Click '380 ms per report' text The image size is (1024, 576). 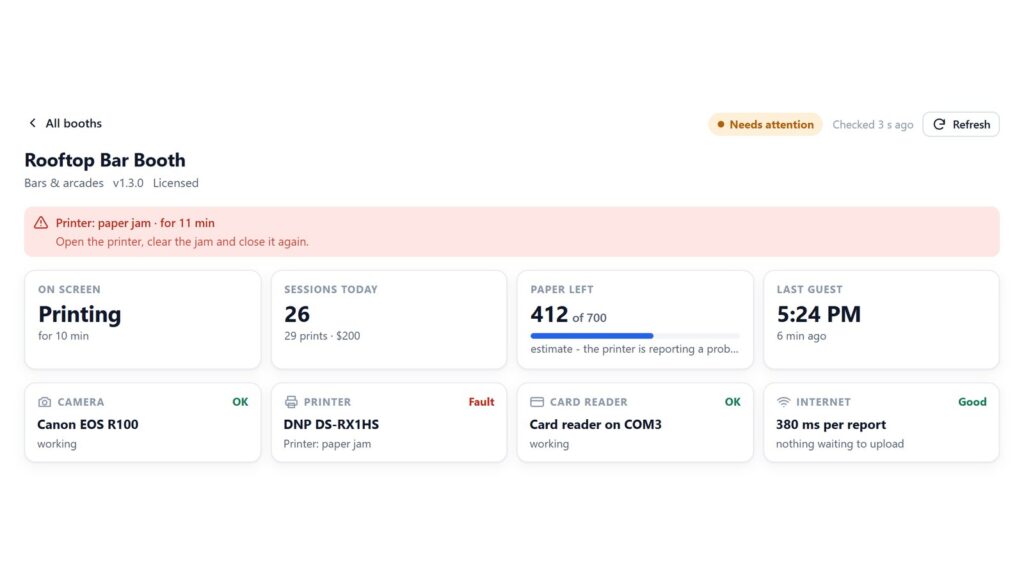pyautogui.click(x=831, y=424)
